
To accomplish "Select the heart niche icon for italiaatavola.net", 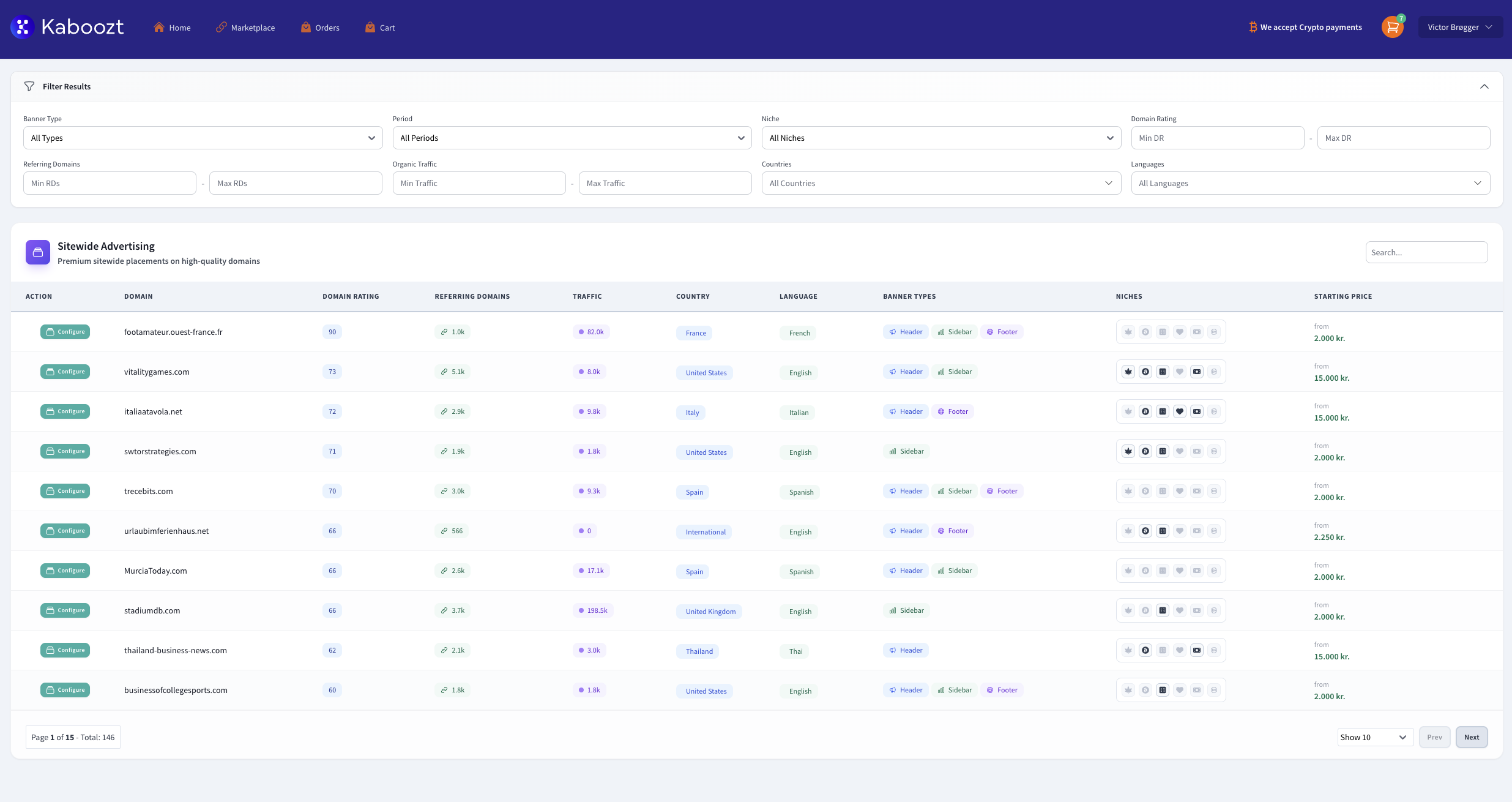I will [1179, 411].
